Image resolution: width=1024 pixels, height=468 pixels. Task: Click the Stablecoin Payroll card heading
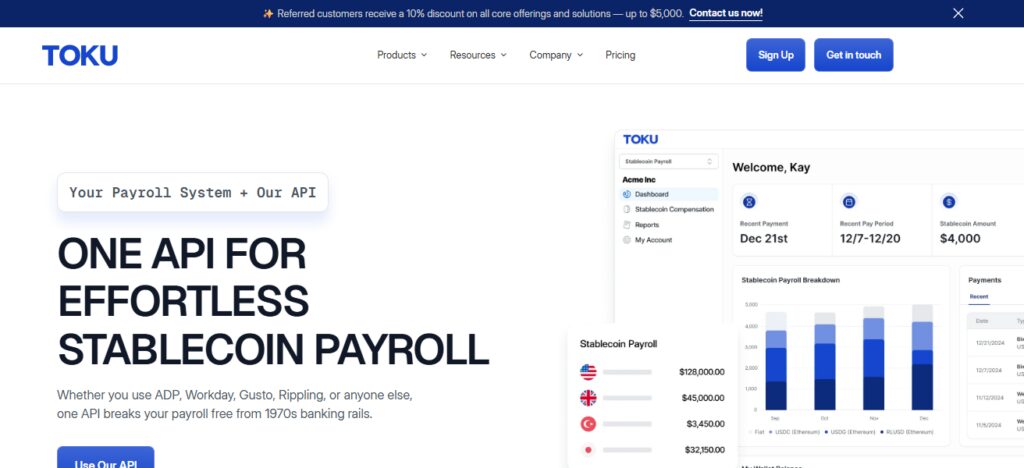(x=618, y=344)
